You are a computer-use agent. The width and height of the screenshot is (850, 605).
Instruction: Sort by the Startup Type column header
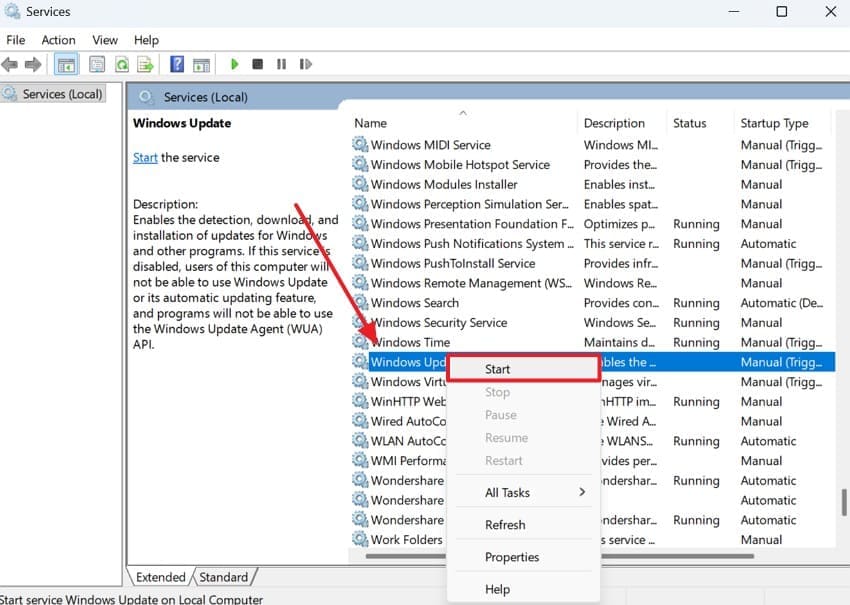pyautogui.click(x=783, y=123)
